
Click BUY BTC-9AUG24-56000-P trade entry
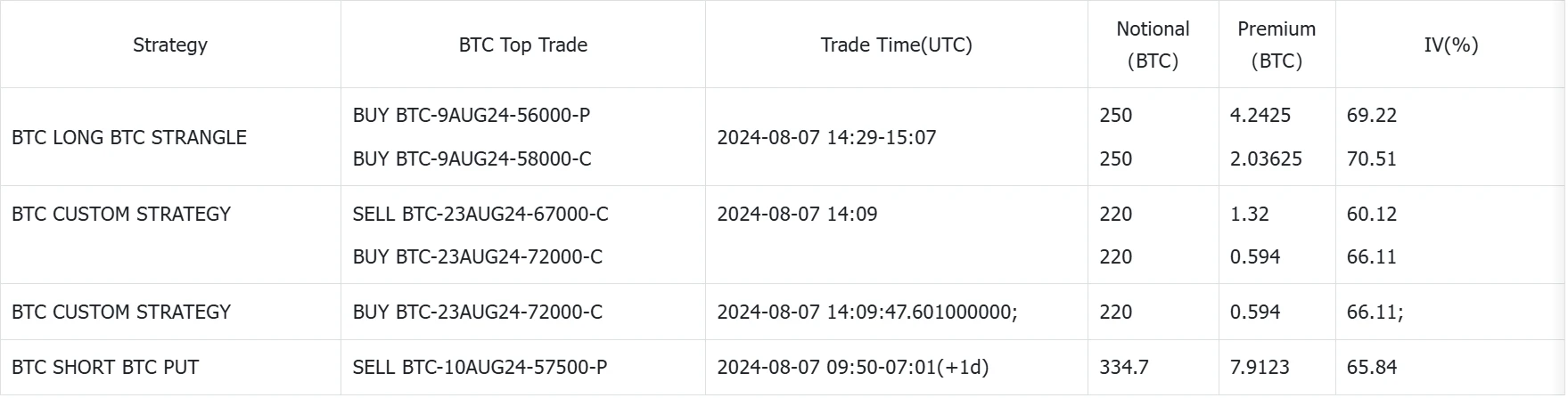[472, 115]
